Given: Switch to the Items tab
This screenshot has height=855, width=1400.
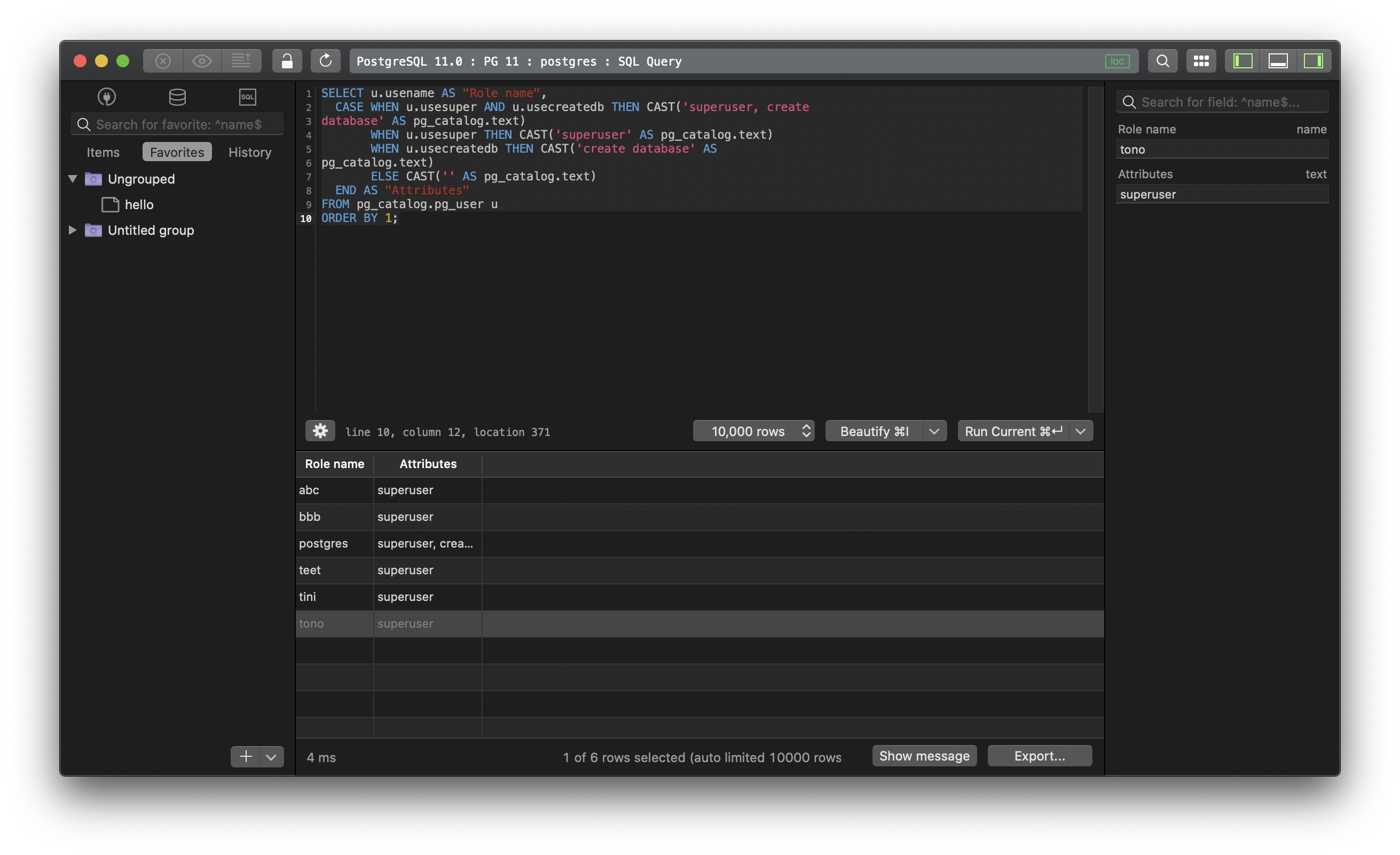Looking at the screenshot, I should point(103,152).
